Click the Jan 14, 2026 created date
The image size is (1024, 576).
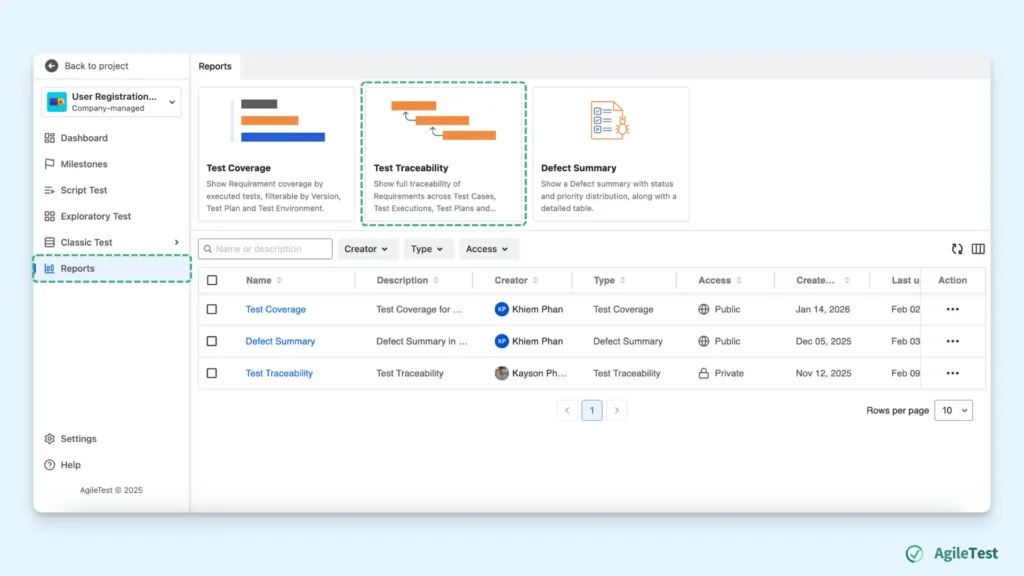pyautogui.click(x=823, y=309)
